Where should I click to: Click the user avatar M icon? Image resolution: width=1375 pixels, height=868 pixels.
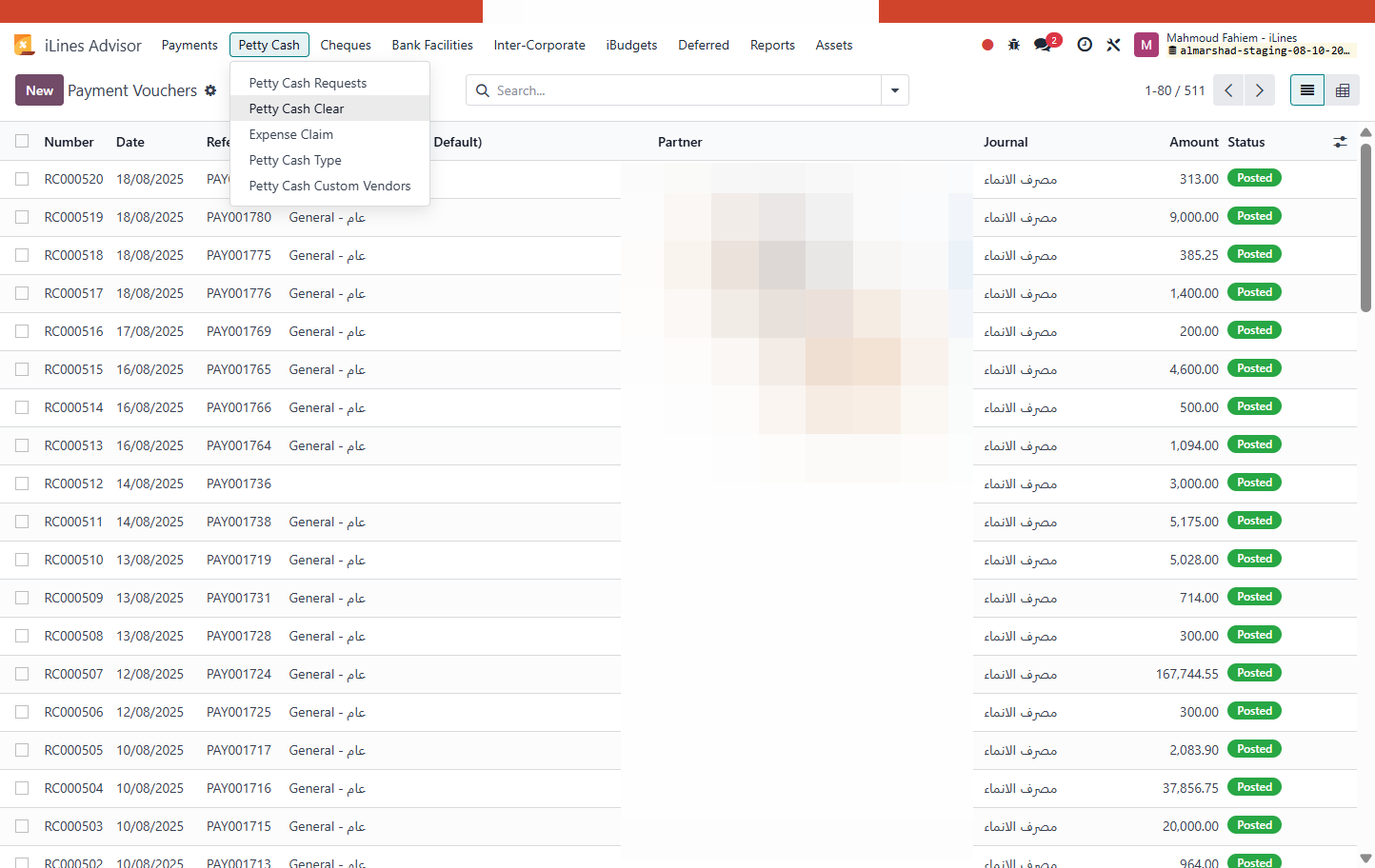pyautogui.click(x=1146, y=45)
